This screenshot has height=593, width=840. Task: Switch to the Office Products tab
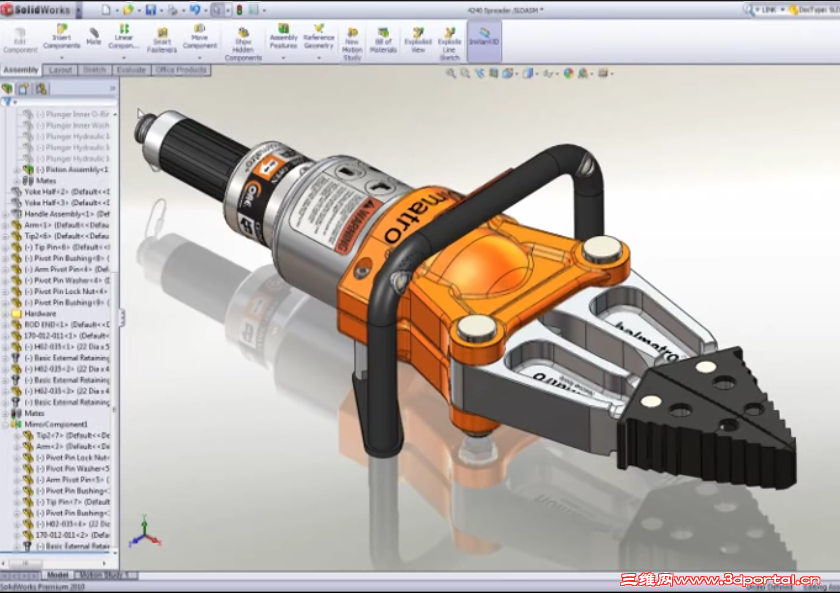(181, 70)
